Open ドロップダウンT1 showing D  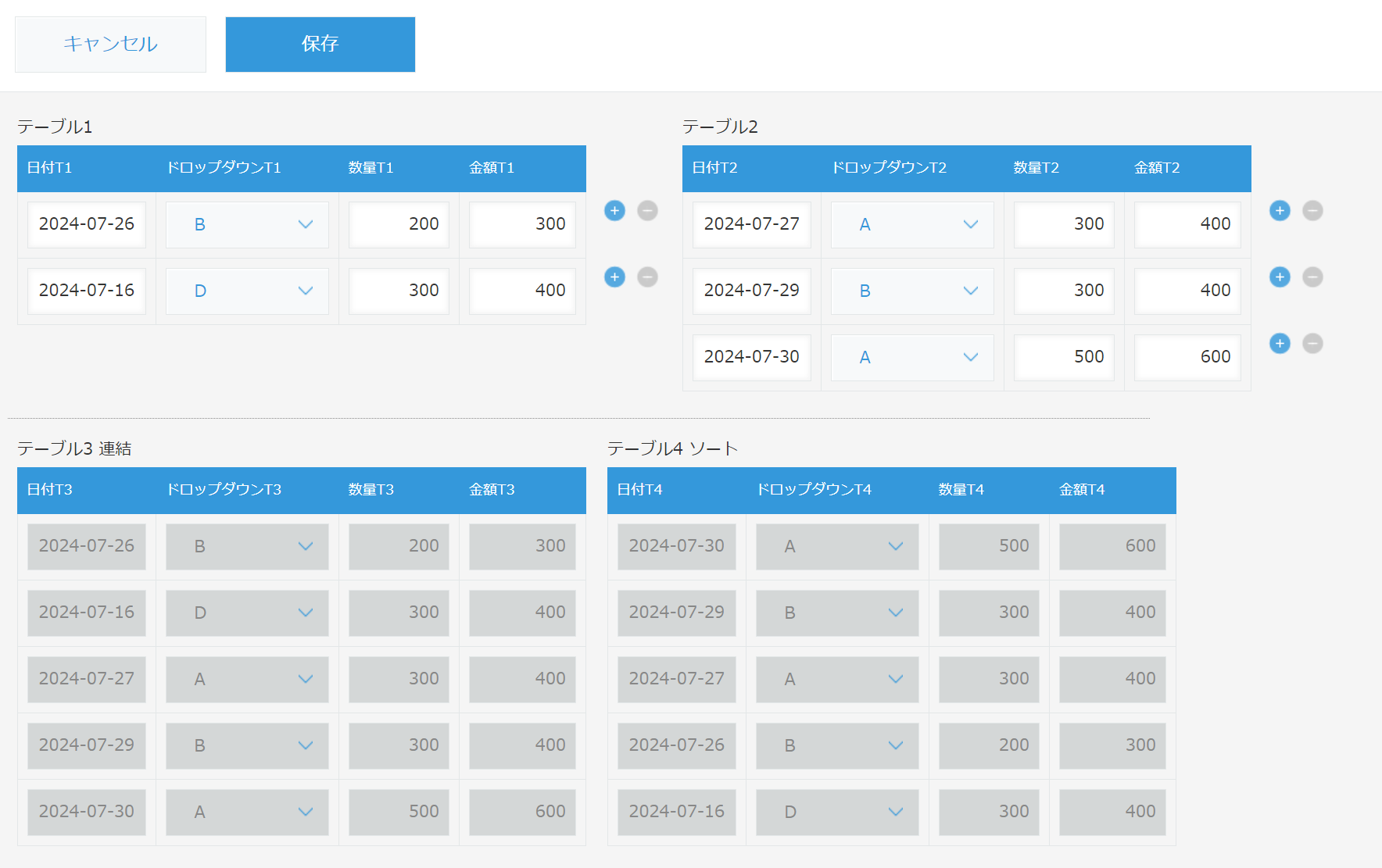pos(247,291)
